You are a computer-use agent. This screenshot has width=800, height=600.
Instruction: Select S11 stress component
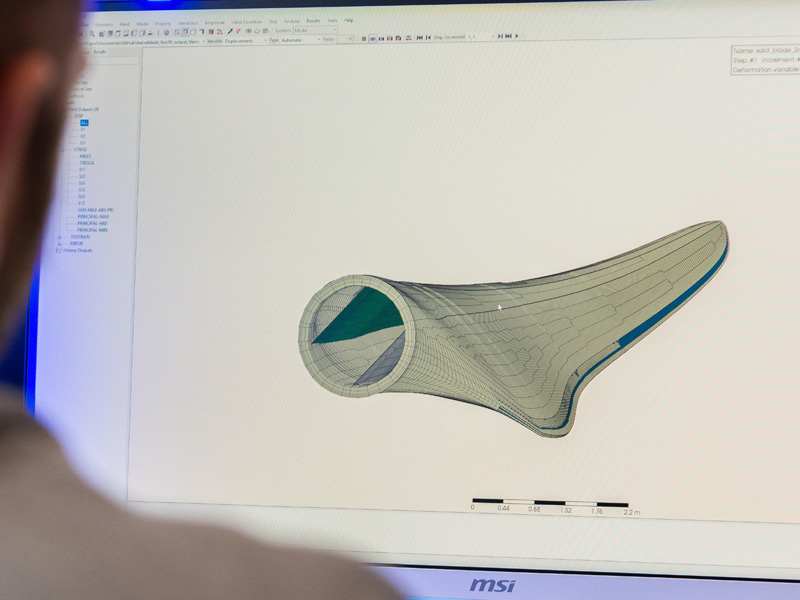(x=82, y=169)
